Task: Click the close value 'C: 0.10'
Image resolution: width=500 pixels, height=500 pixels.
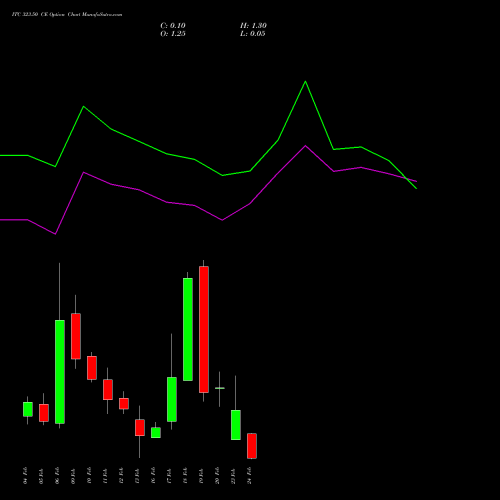Action: [173, 26]
